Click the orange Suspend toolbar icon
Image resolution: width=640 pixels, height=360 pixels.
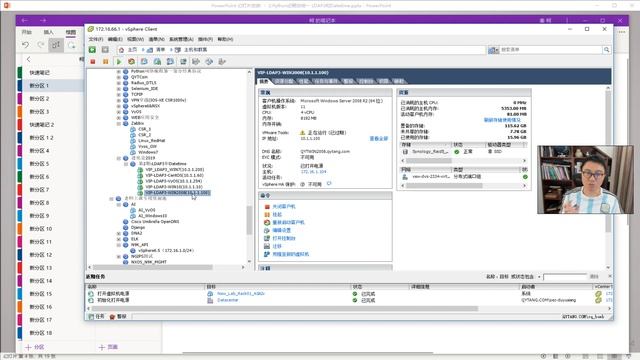pos(105,62)
